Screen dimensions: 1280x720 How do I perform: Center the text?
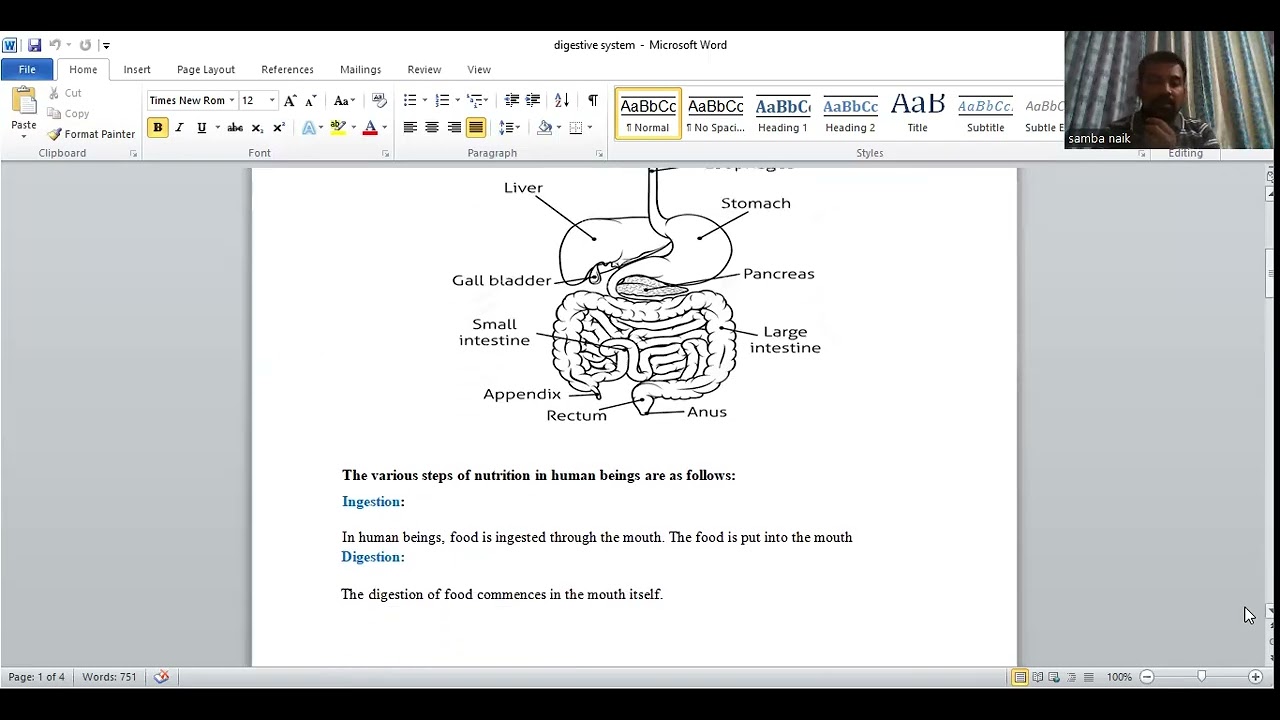pos(432,127)
